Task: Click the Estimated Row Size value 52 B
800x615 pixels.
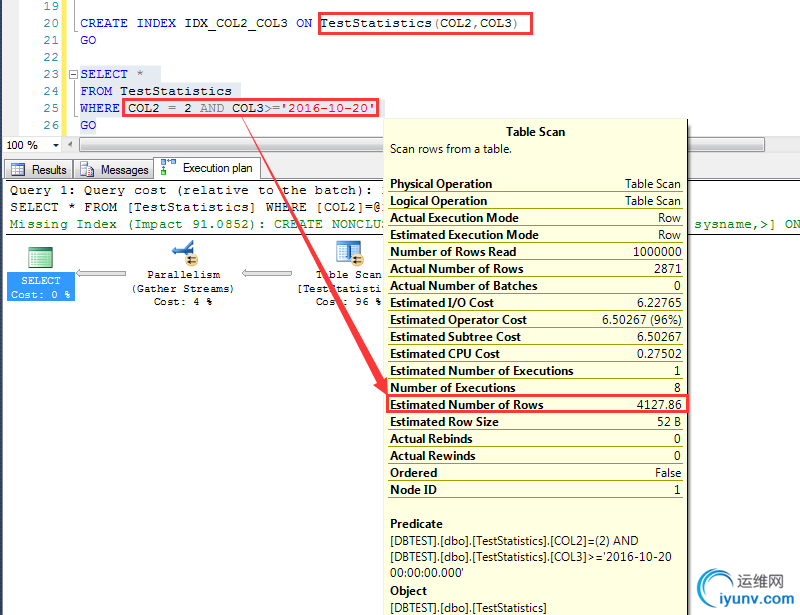Action: [x=669, y=422]
